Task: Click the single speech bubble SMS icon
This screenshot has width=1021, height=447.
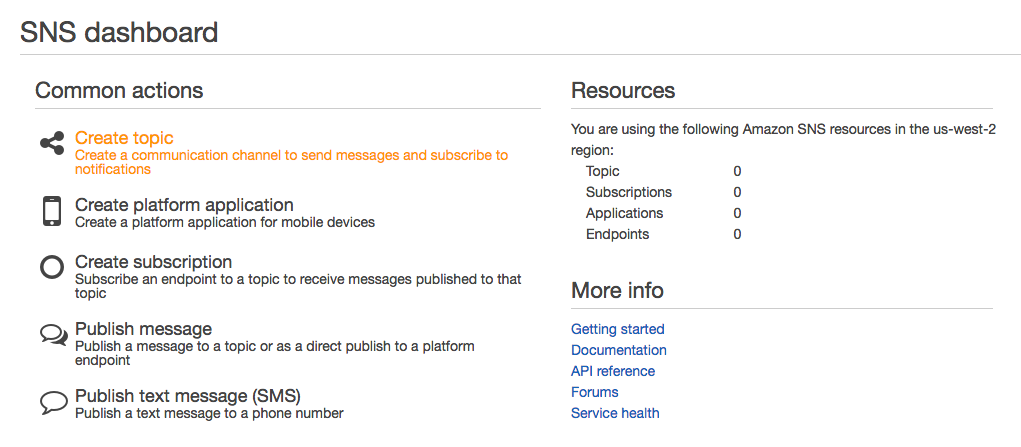Action: click(x=53, y=403)
